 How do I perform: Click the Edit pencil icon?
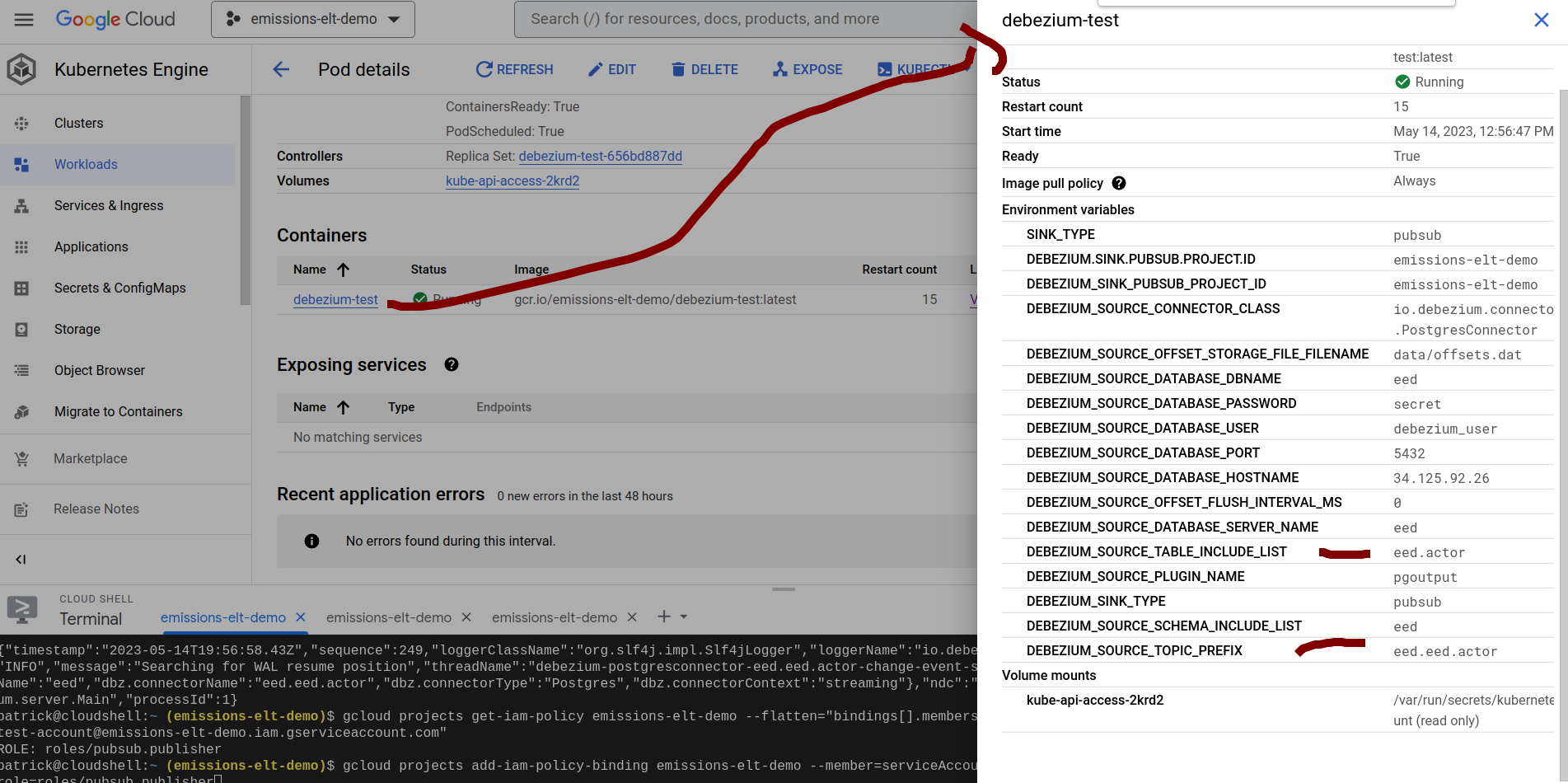click(595, 69)
